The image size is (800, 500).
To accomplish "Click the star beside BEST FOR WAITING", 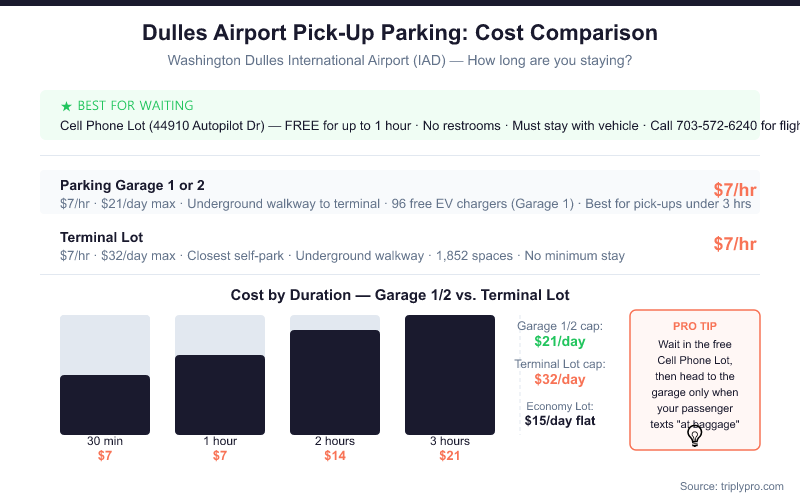I will coord(66,106).
